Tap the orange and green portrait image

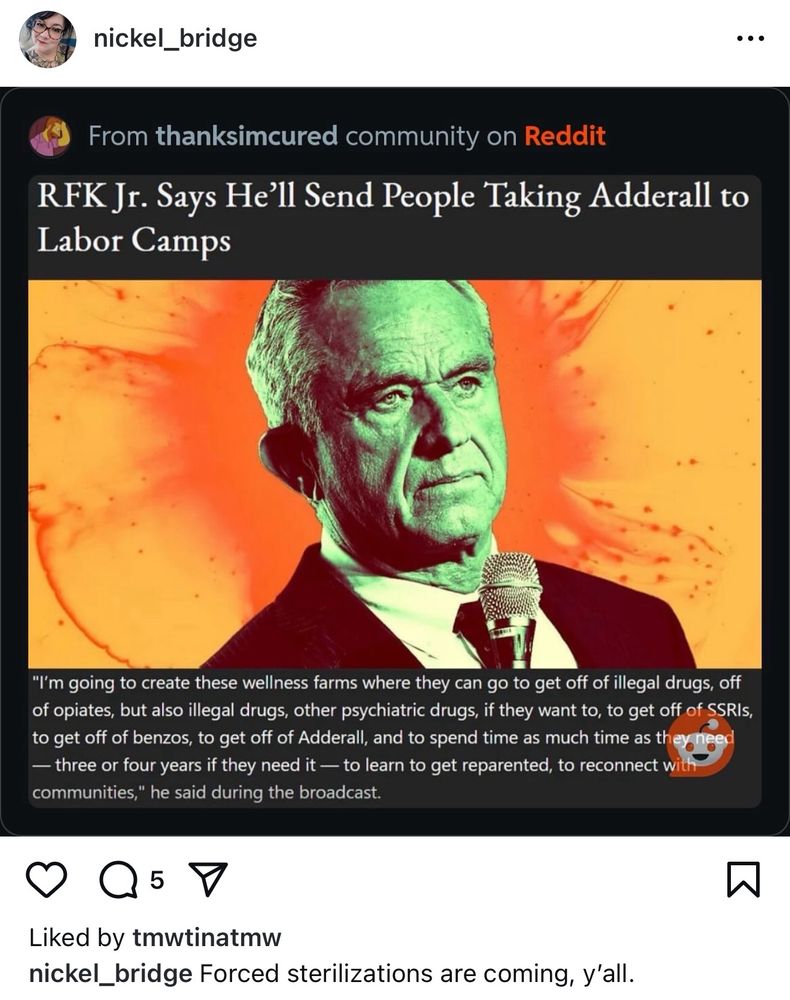[x=395, y=474]
